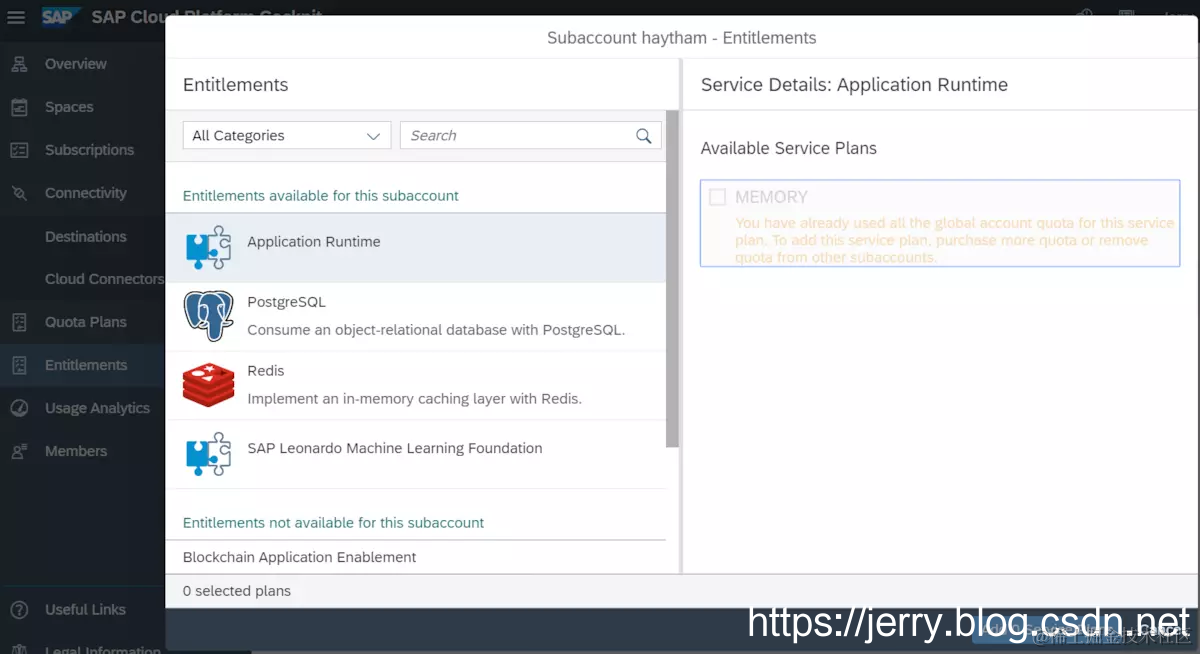Open Members in the sidebar
This screenshot has width=1200, height=654.
(x=76, y=451)
